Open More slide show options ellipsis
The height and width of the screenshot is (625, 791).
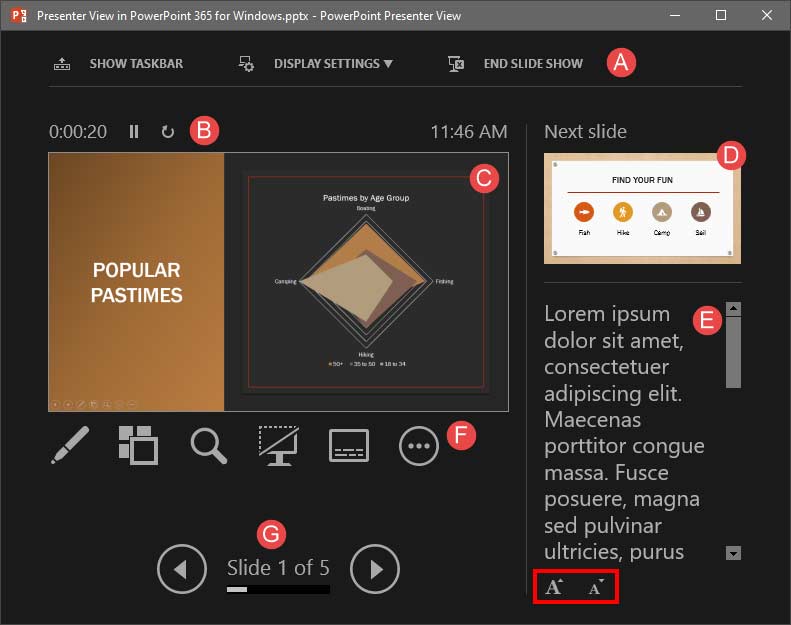(x=419, y=446)
